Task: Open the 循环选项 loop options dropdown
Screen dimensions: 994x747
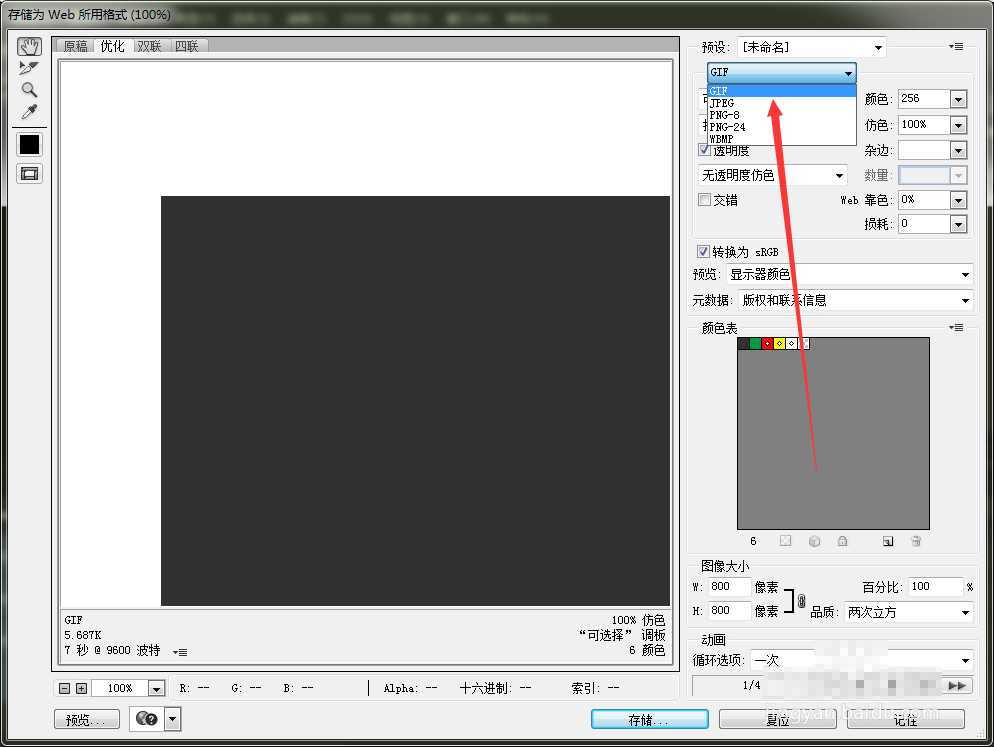Action: coord(963,660)
